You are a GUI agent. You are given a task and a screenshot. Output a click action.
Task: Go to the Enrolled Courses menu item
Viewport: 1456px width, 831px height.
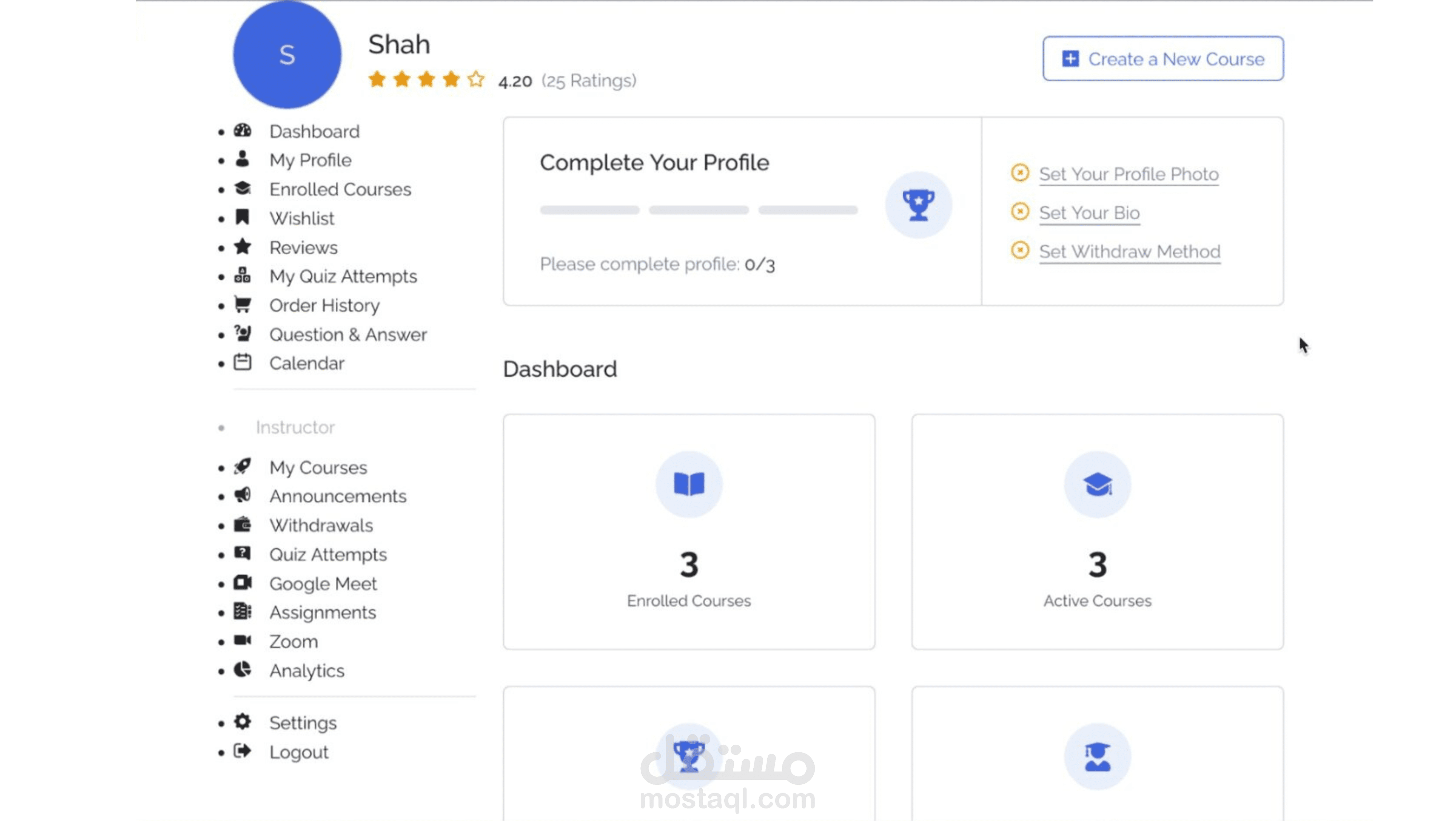coord(340,189)
